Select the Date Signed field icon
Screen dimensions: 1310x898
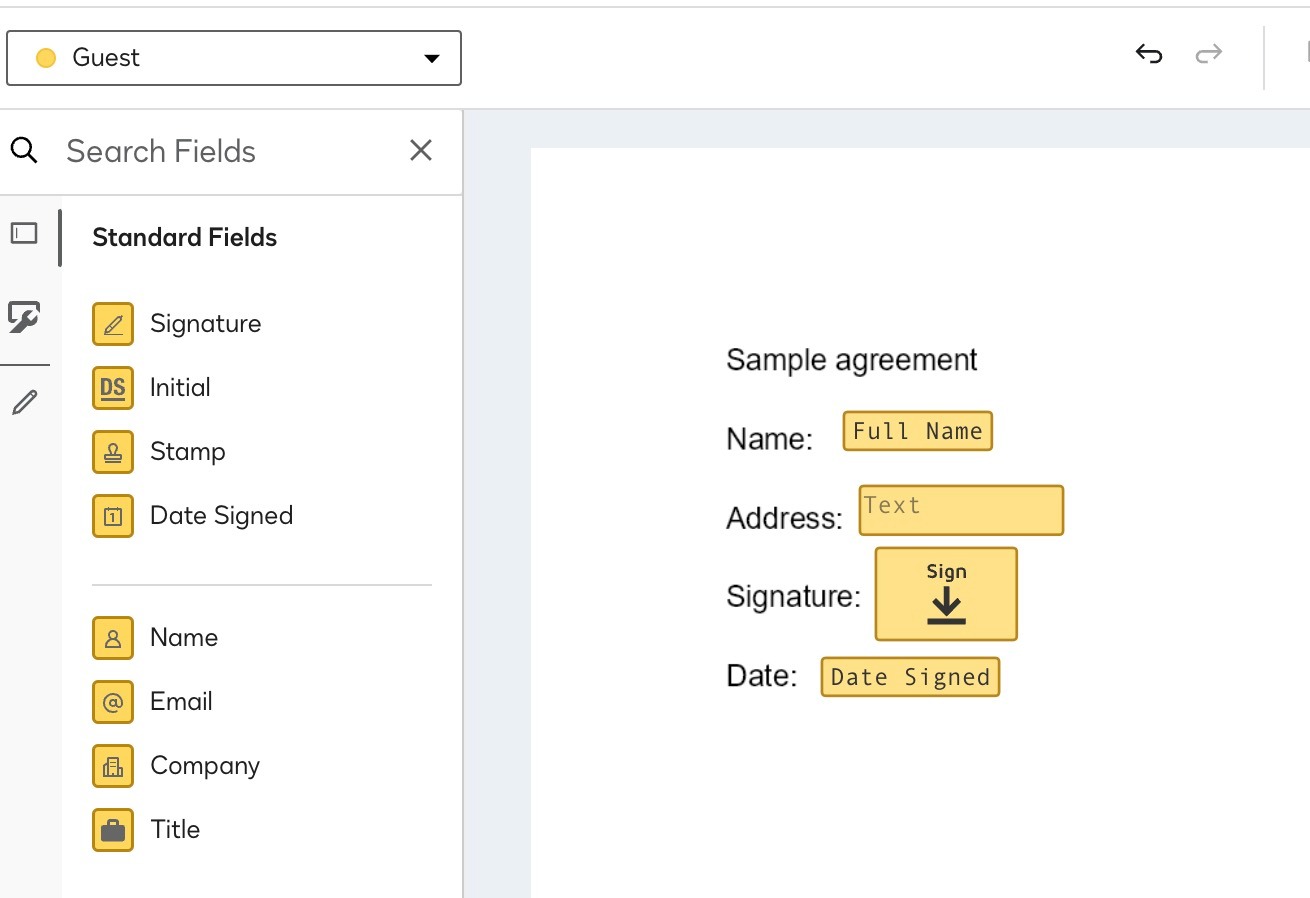(x=113, y=515)
